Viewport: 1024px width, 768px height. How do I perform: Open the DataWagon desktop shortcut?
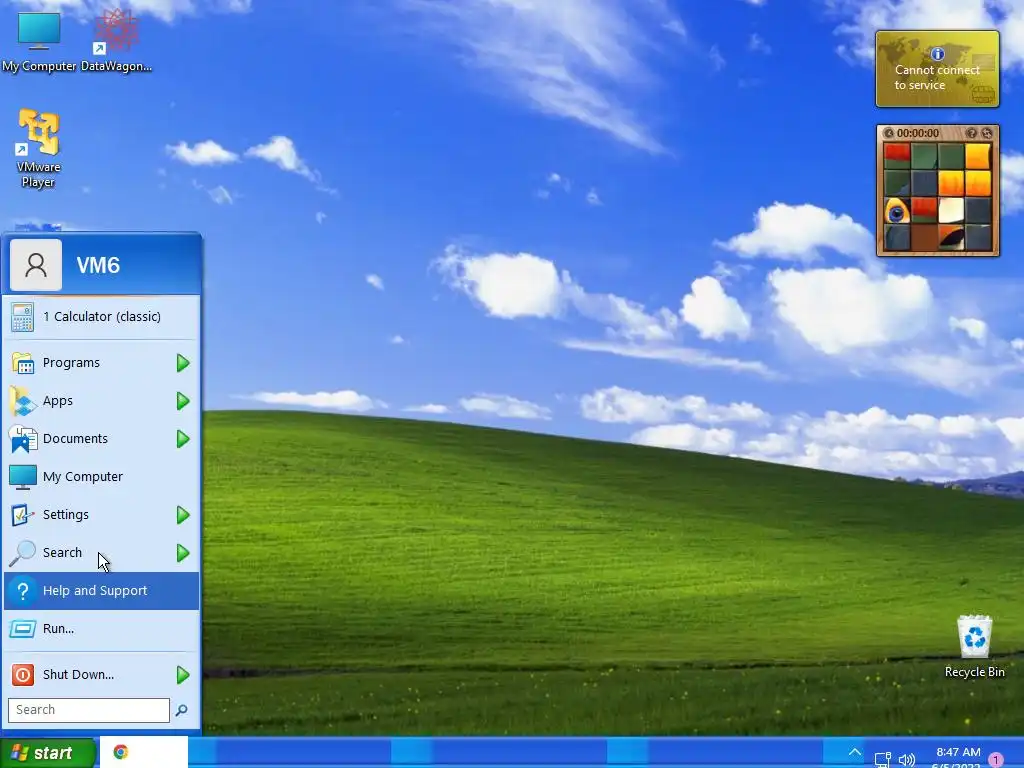(116, 40)
